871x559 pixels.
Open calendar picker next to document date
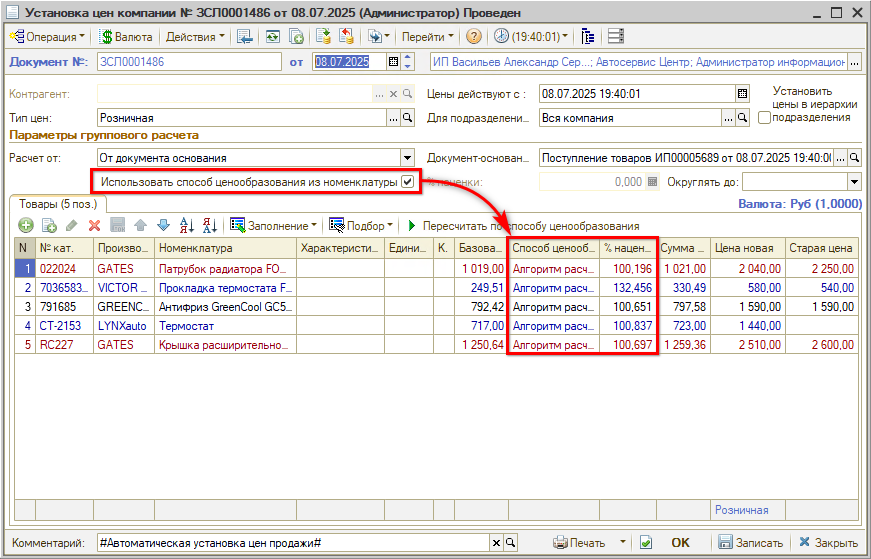click(x=393, y=62)
